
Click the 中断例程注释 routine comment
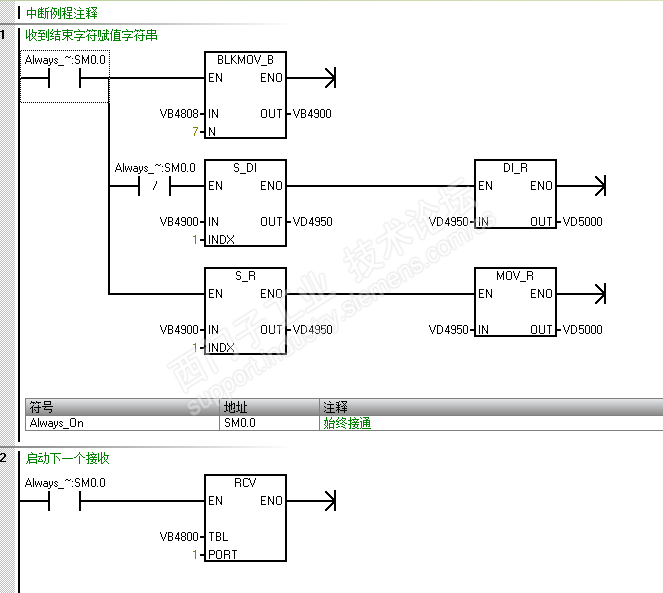(x=62, y=13)
